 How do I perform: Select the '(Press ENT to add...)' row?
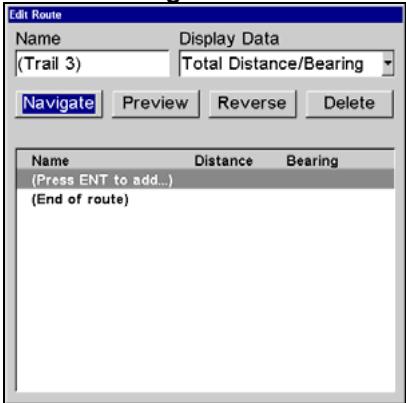tap(205, 180)
